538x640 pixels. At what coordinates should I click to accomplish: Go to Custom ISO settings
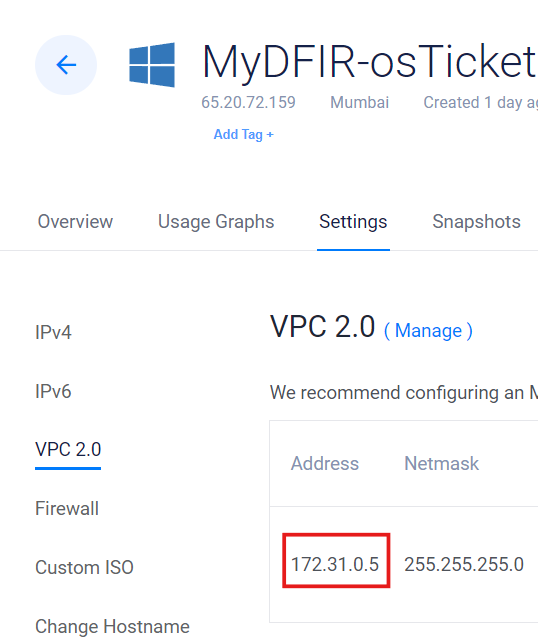pyautogui.click(x=84, y=567)
